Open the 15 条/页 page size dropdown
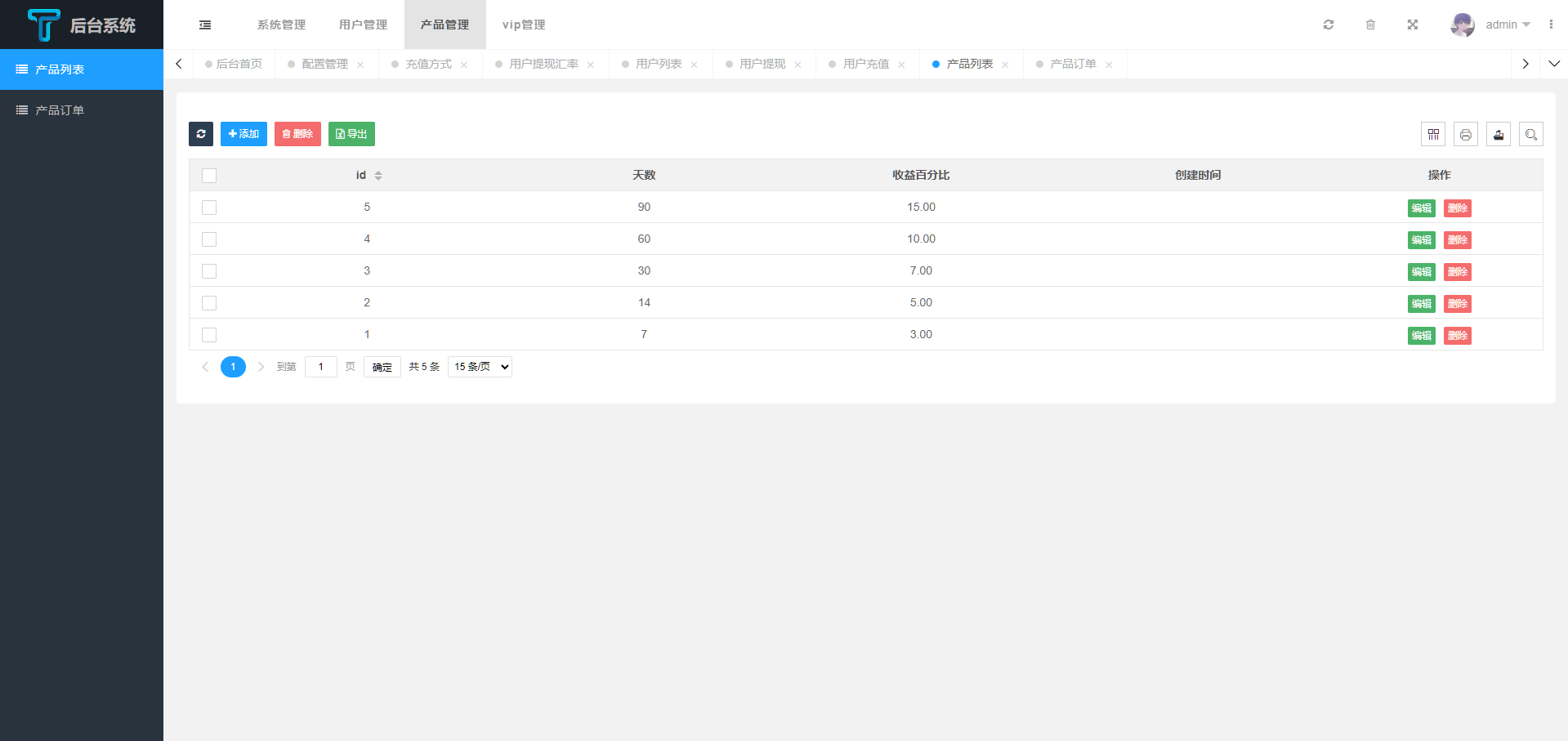This screenshot has width=1568, height=741. 480,367
